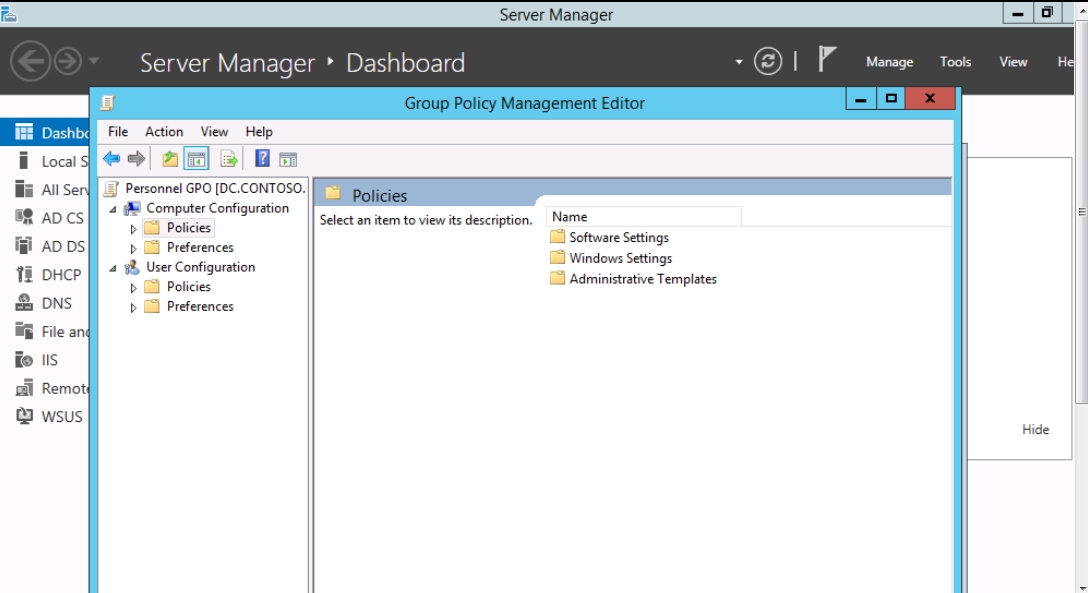This screenshot has height=593, width=1088.
Task: Select the DHCP icon in the sidebar
Action: click(x=24, y=275)
